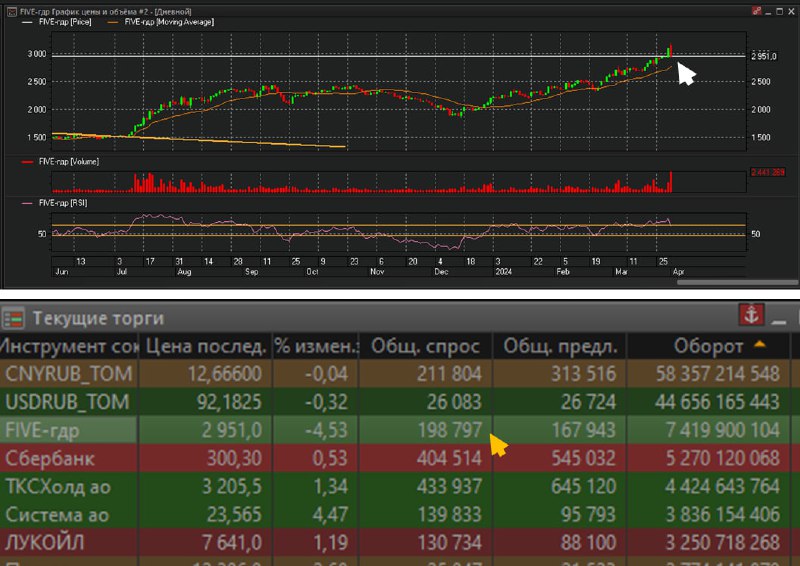Click the chart's horizontal scrollbar thumb
This screenshot has width=800, height=566.
point(737,282)
